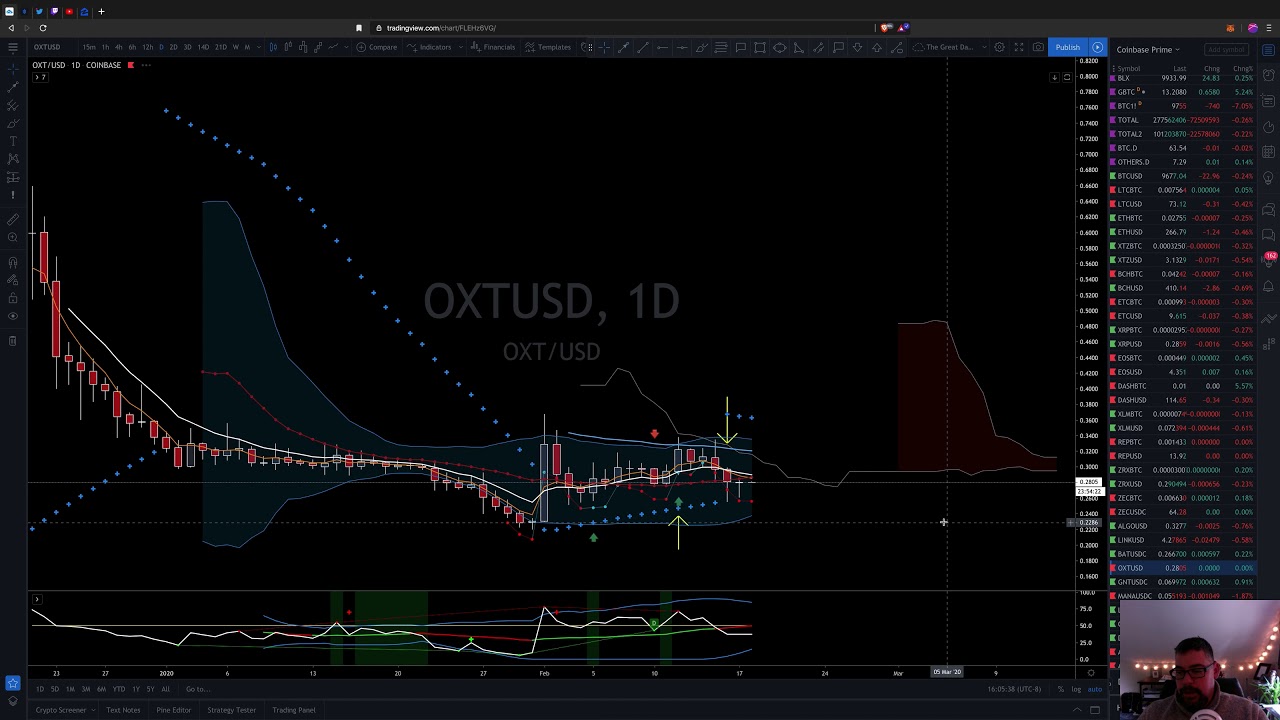Open the Trading Panel tab

pos(293,710)
